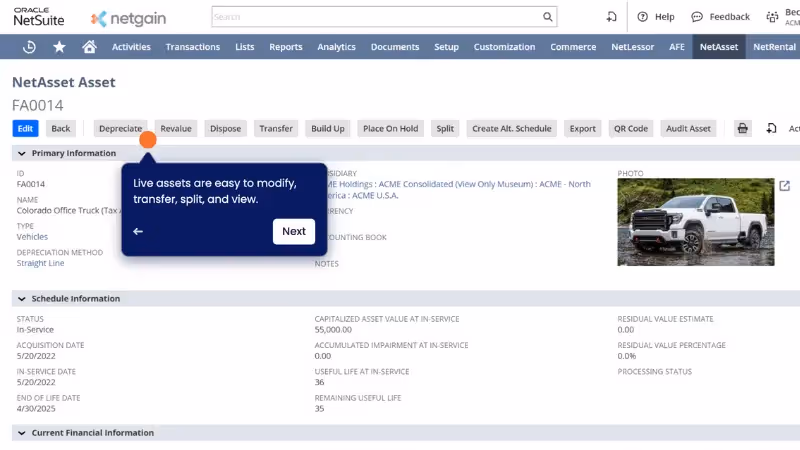Select the 55,000.00 capitalized asset value
Image resolution: width=800 pixels, height=450 pixels.
point(333,330)
